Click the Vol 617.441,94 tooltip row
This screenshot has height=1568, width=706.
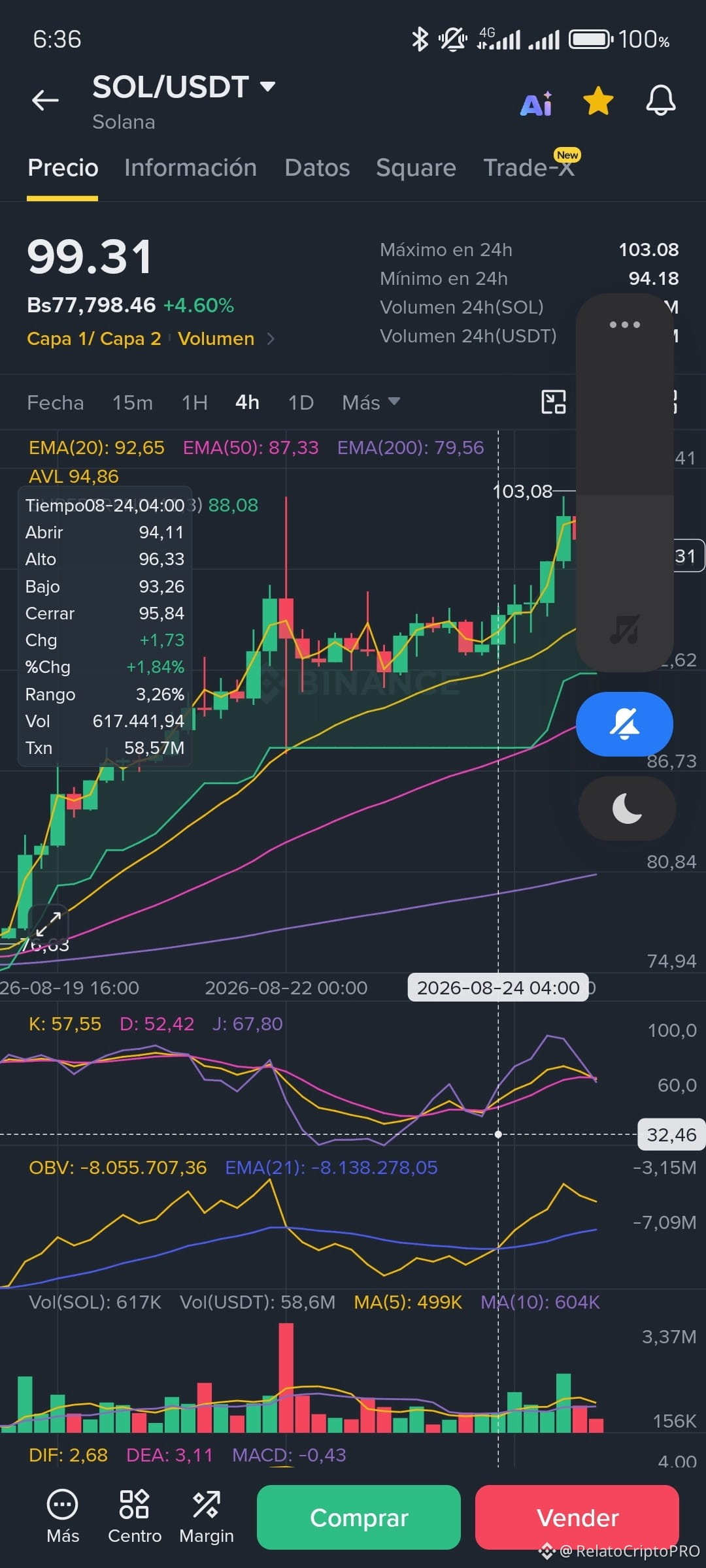[105, 721]
